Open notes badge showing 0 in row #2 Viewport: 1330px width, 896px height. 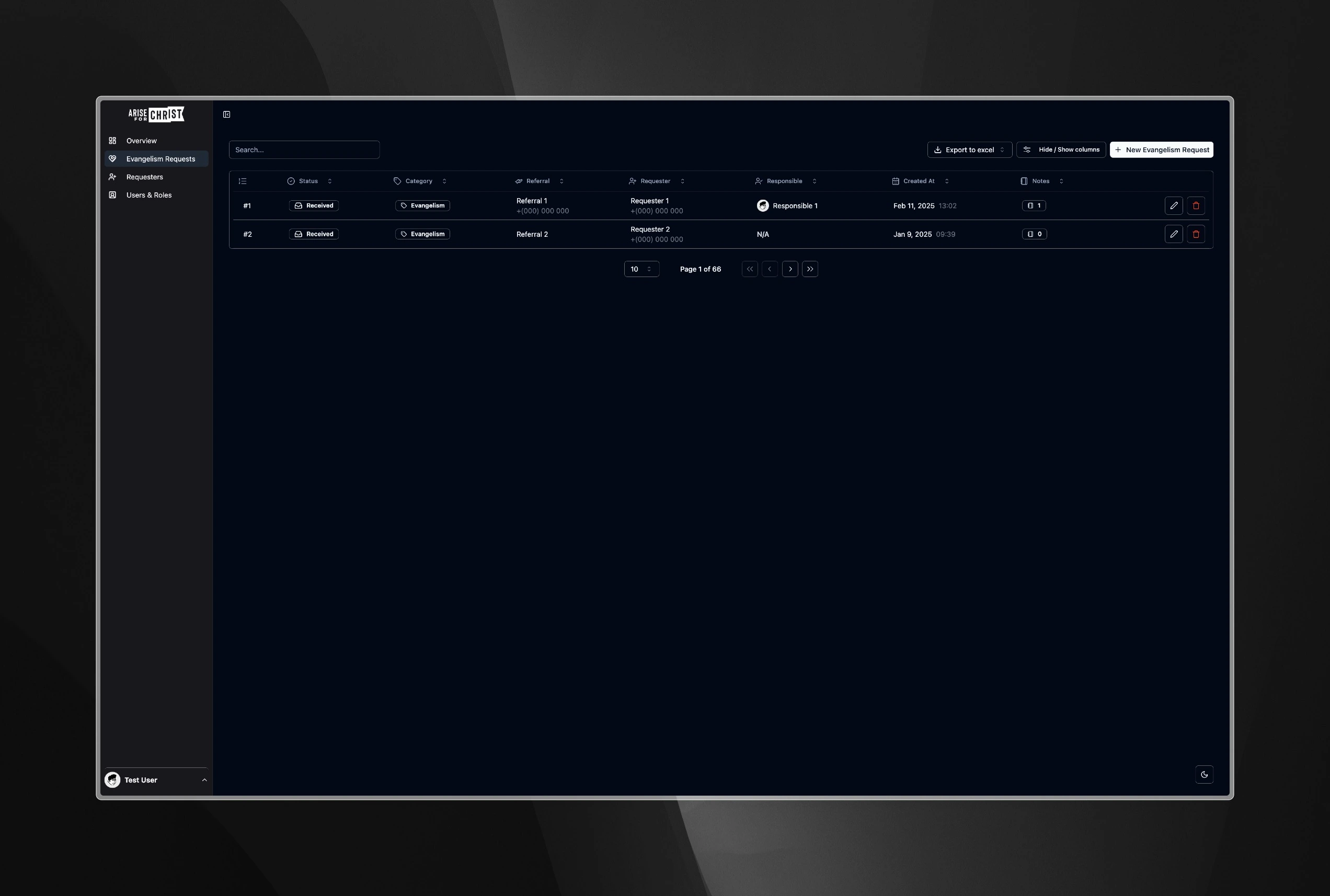(x=1035, y=234)
